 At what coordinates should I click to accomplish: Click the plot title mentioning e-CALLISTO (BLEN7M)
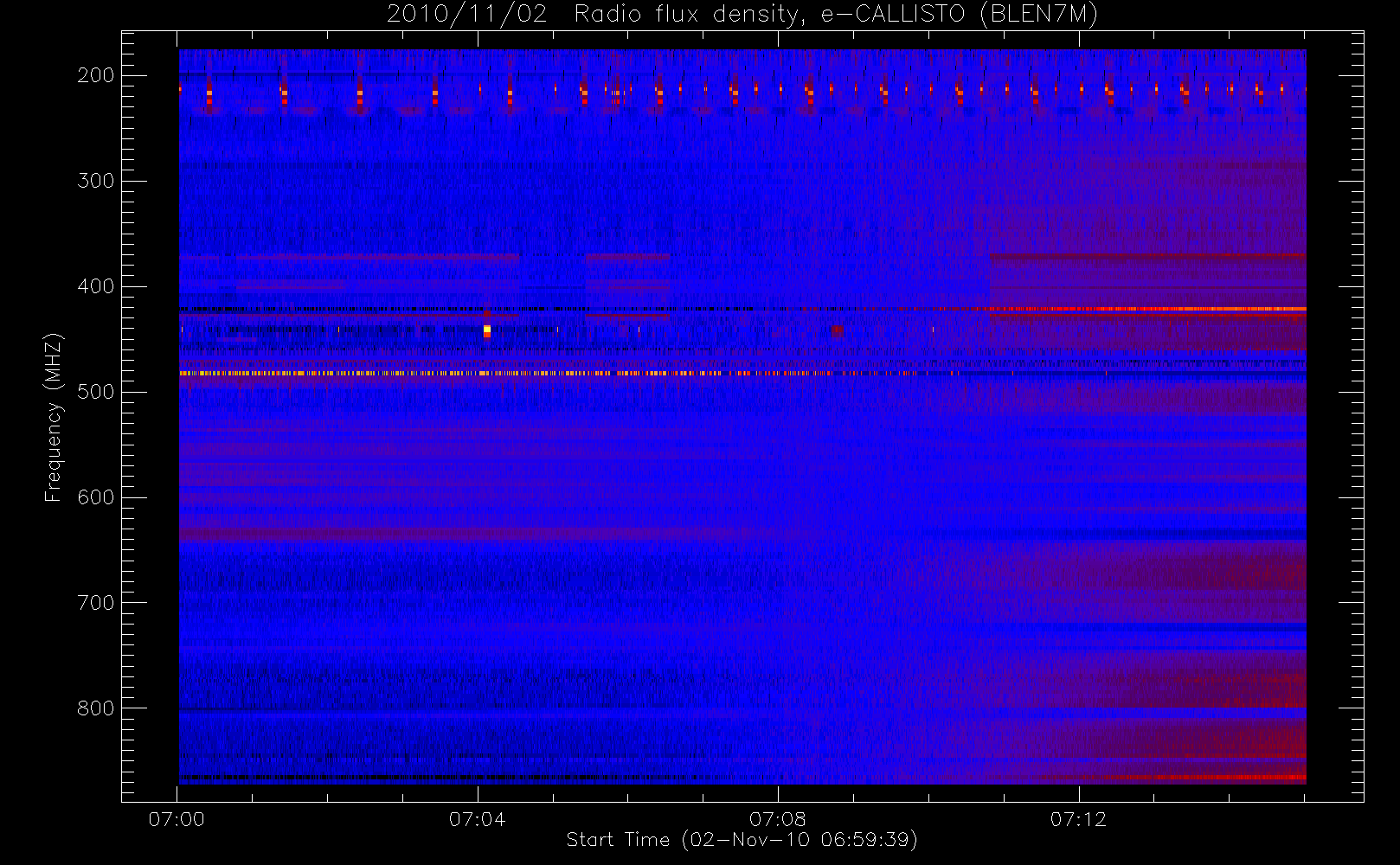[x=742, y=15]
